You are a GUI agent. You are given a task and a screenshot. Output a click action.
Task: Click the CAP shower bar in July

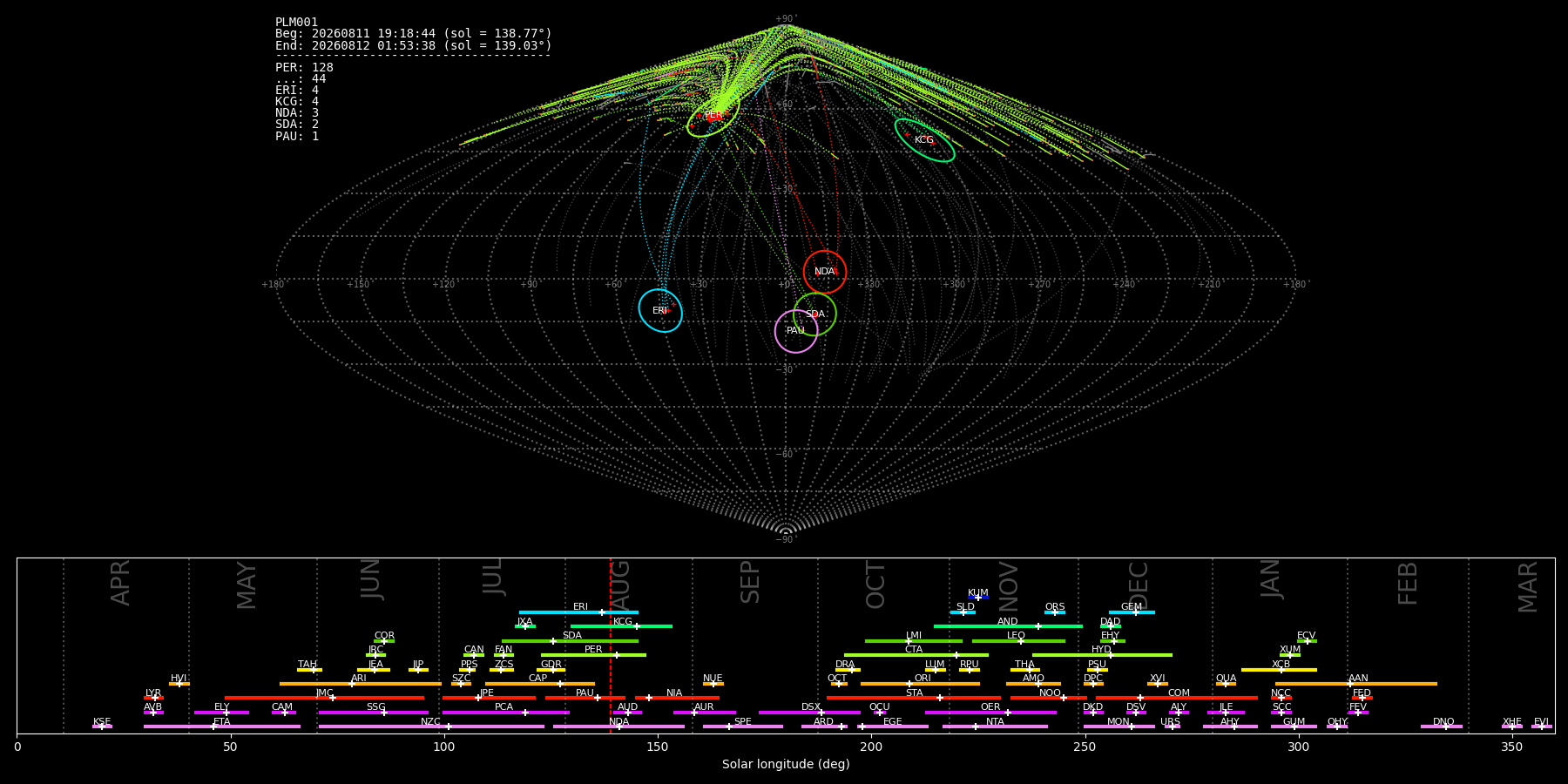(540, 683)
